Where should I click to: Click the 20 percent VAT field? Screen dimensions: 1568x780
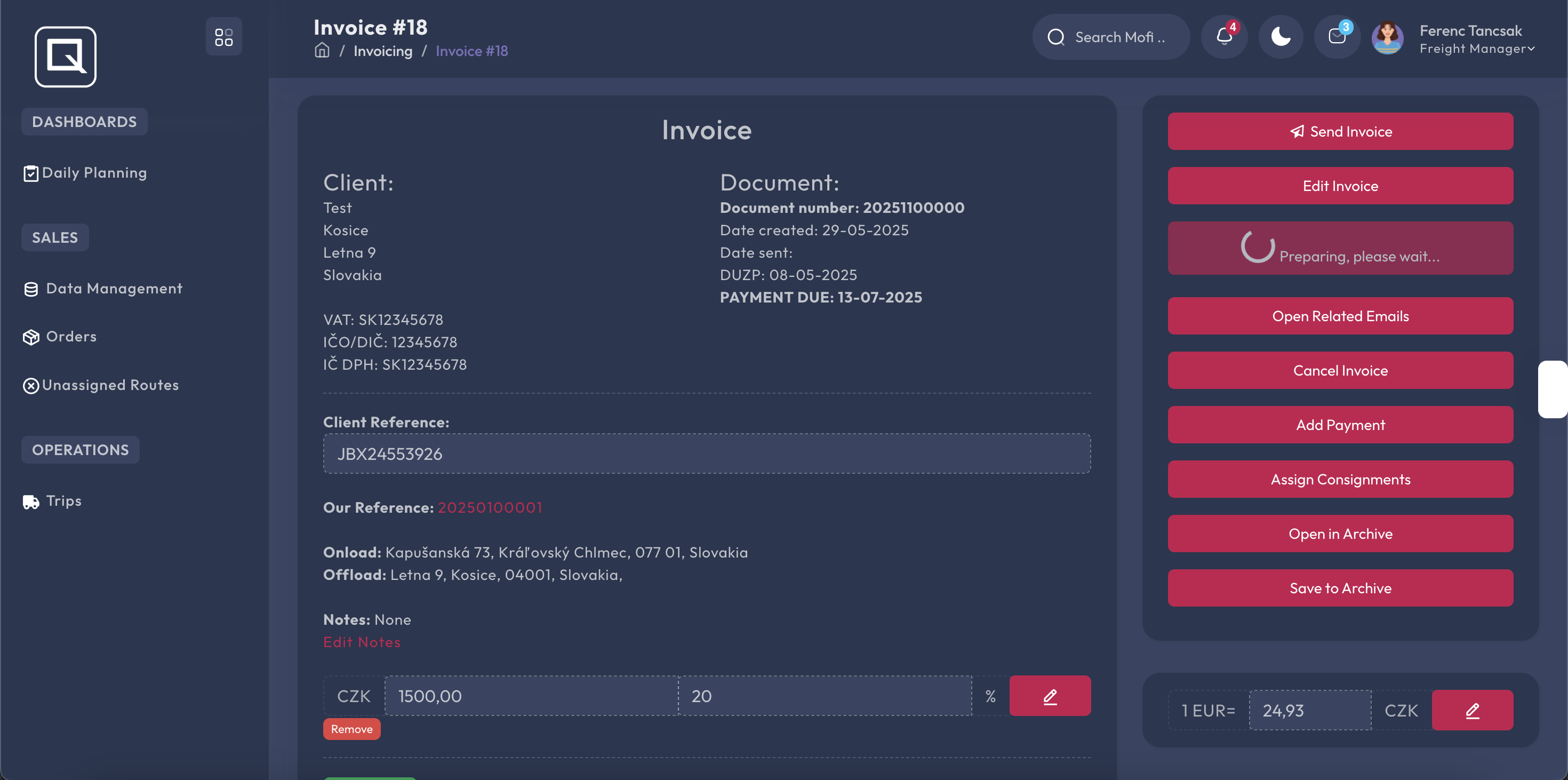pyautogui.click(x=825, y=696)
